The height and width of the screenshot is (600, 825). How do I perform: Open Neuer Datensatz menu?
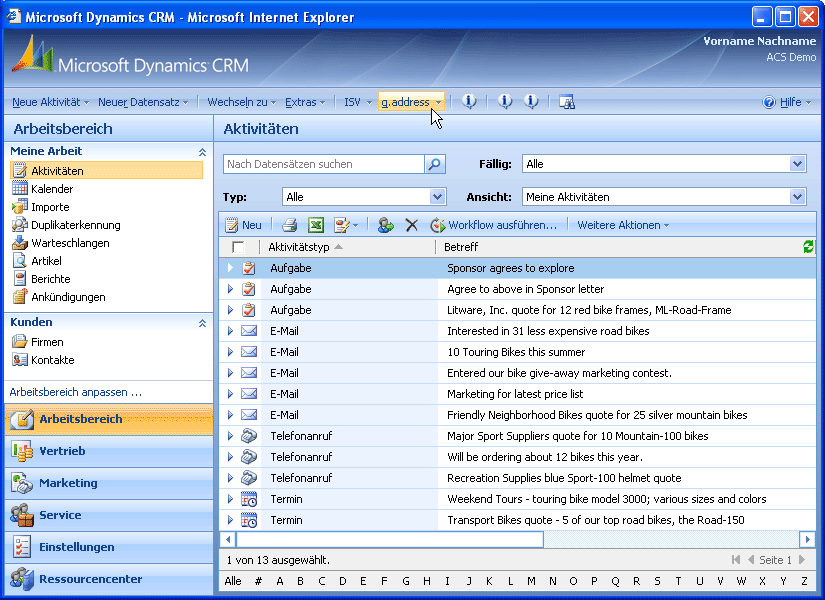pos(143,102)
